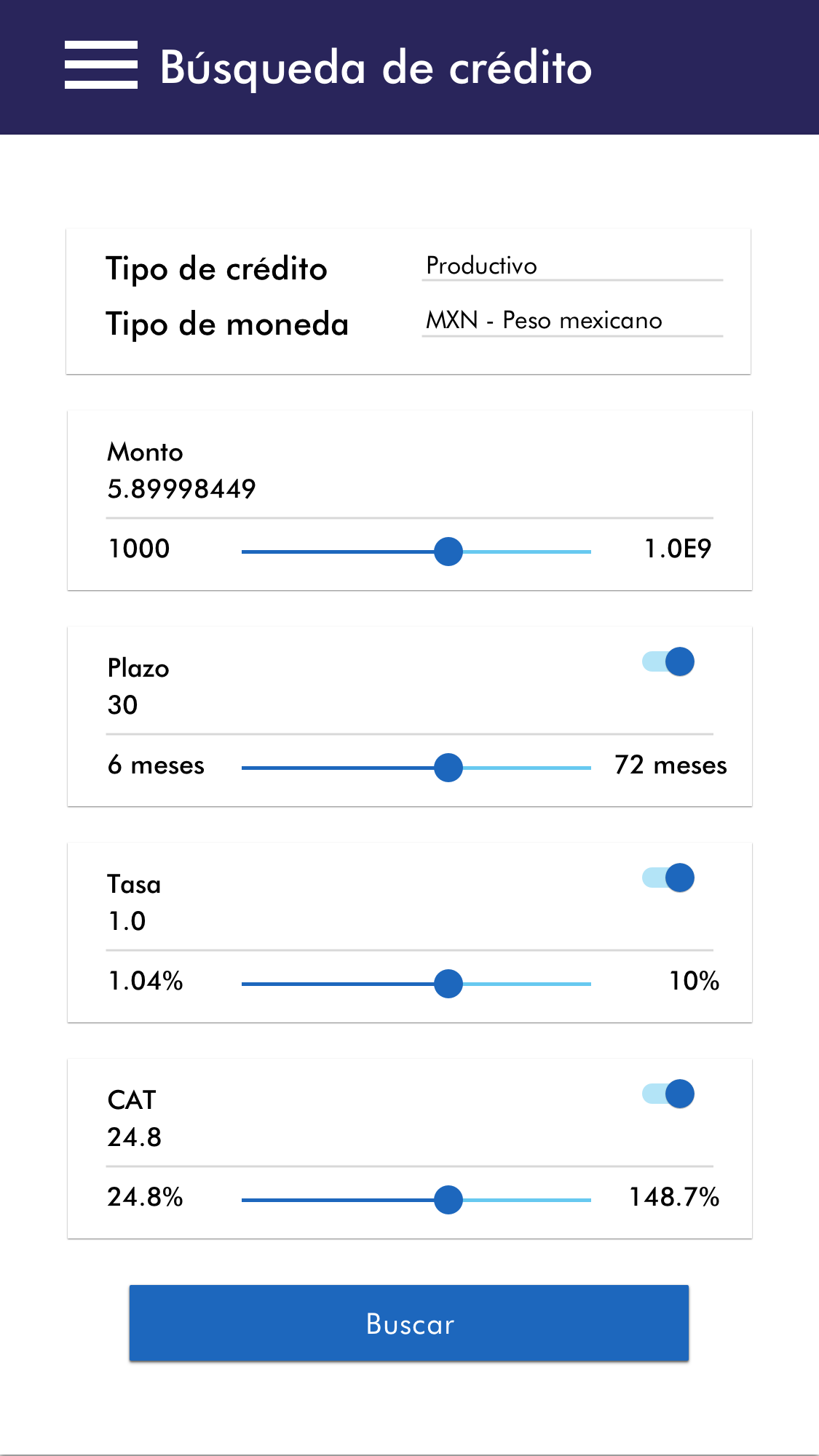
Task: Click the 72 meses maximum Plazo label
Action: (x=670, y=765)
